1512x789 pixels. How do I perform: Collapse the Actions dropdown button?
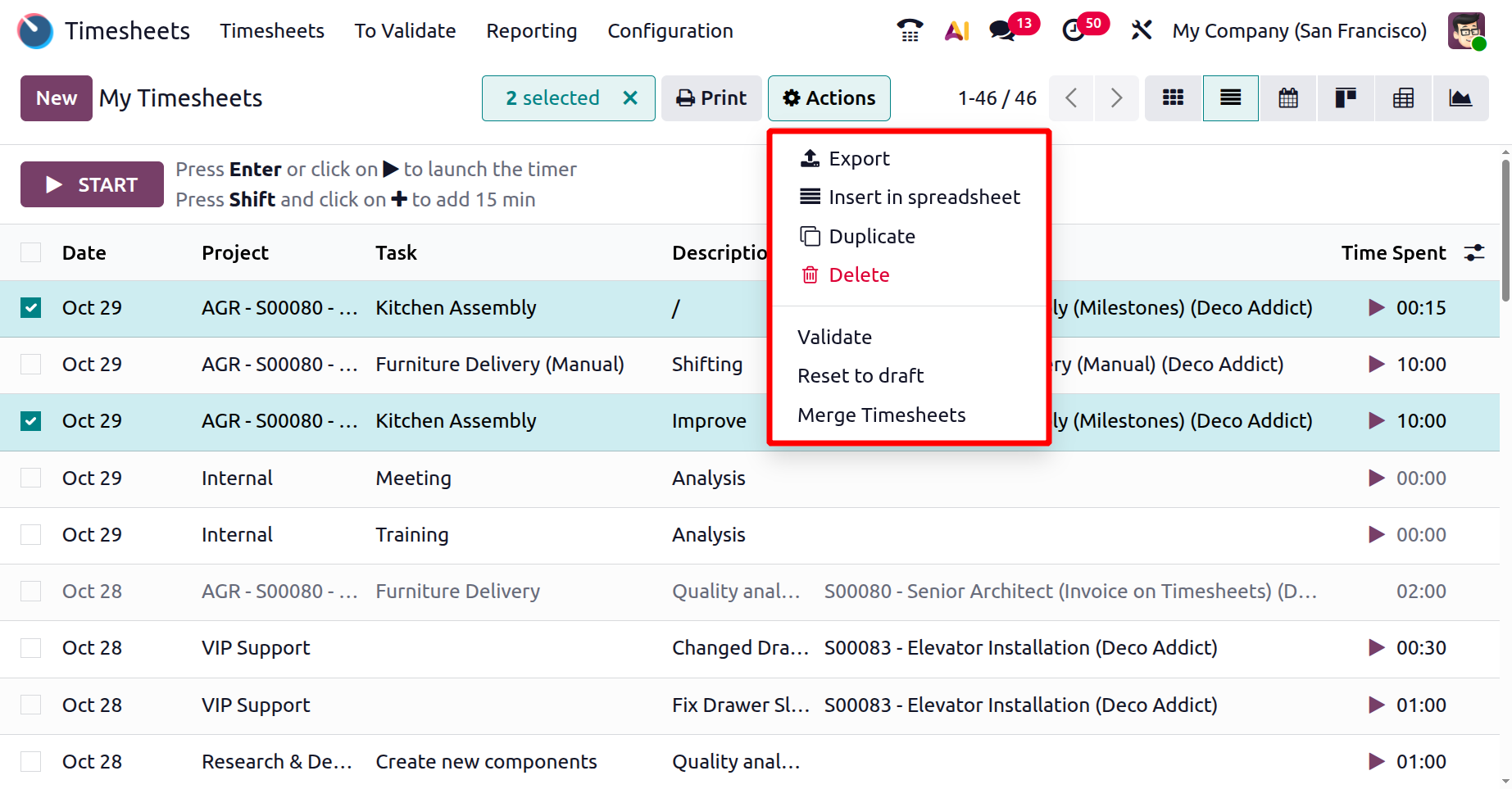[829, 98]
